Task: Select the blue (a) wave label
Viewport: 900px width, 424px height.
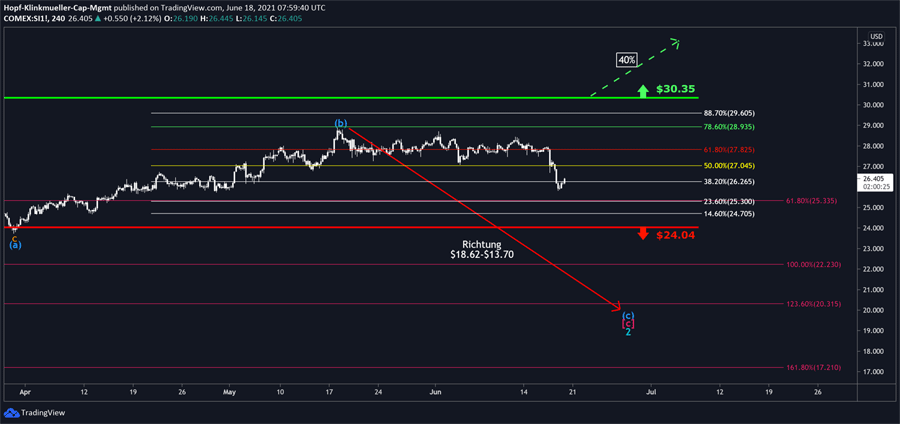Action: point(15,244)
